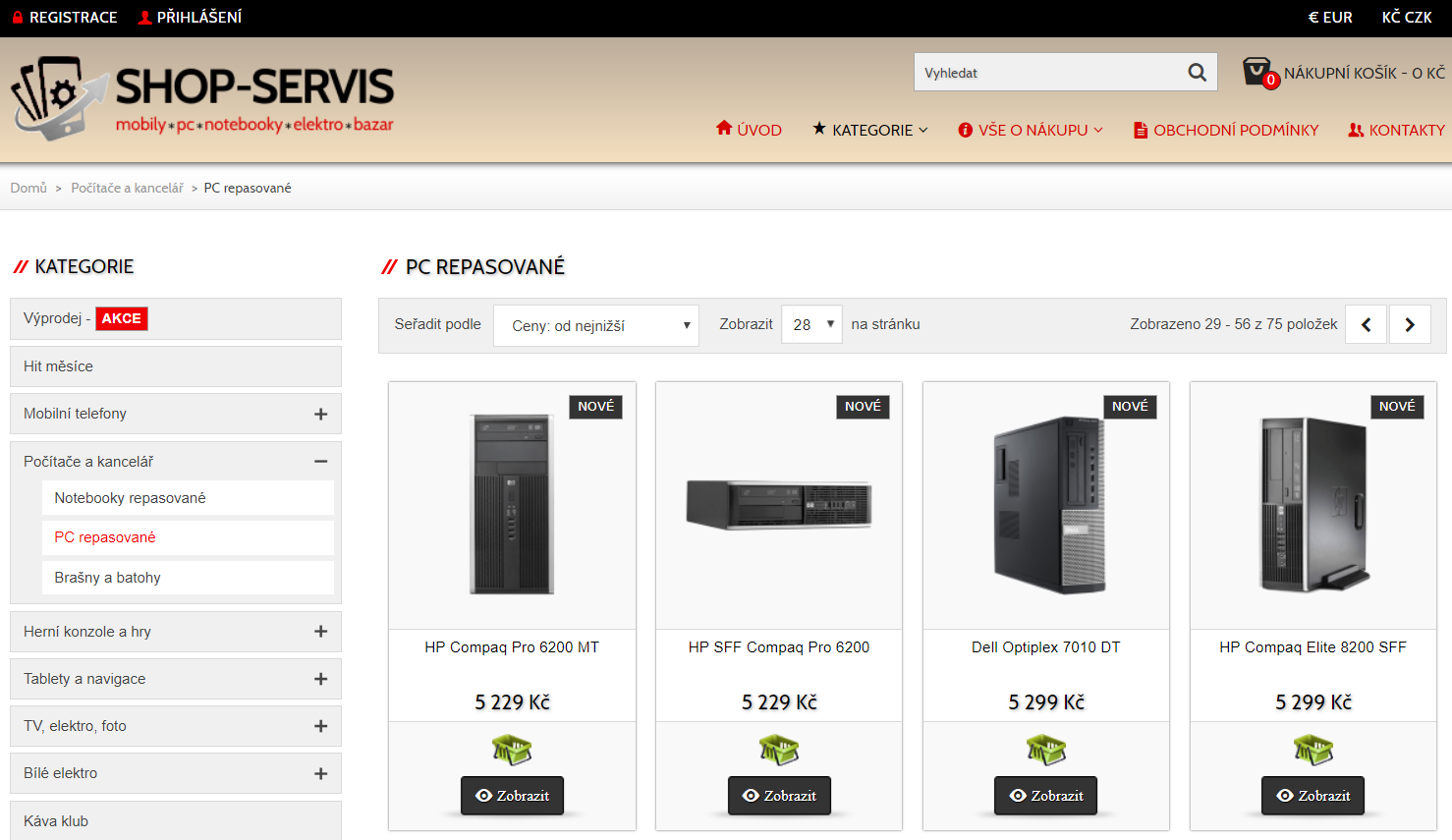Add HP SFF Compaq Pro 6200 to basket
Image resolution: width=1452 pixels, height=840 pixels.
(x=779, y=750)
